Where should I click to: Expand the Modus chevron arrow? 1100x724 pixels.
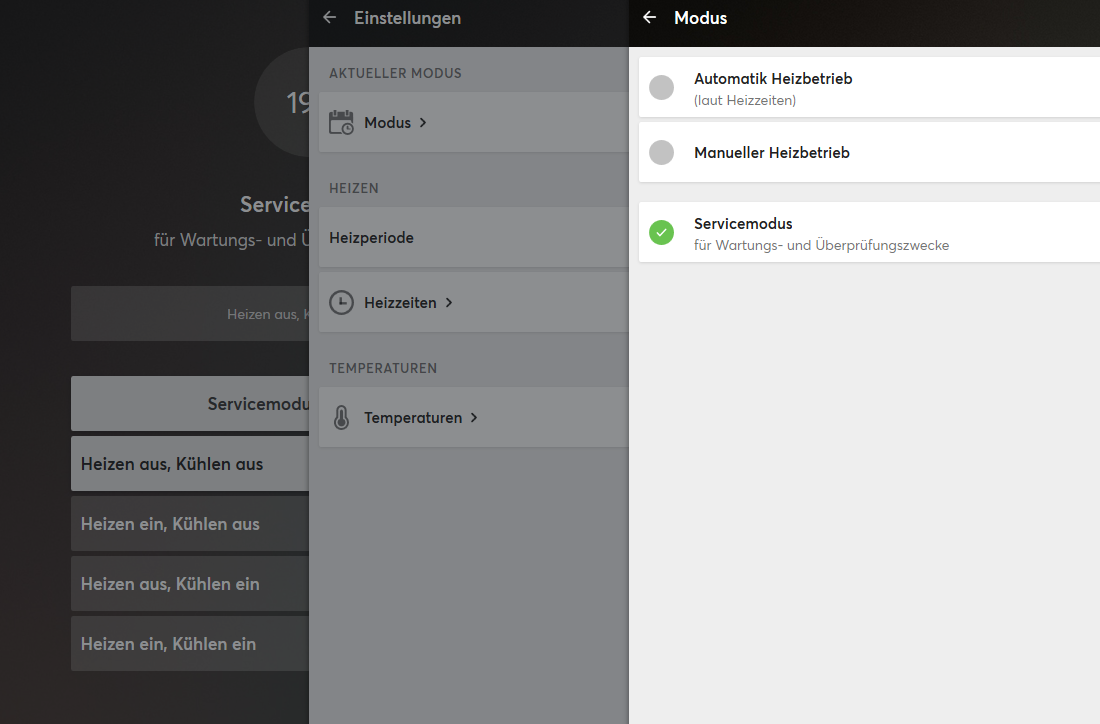click(423, 122)
